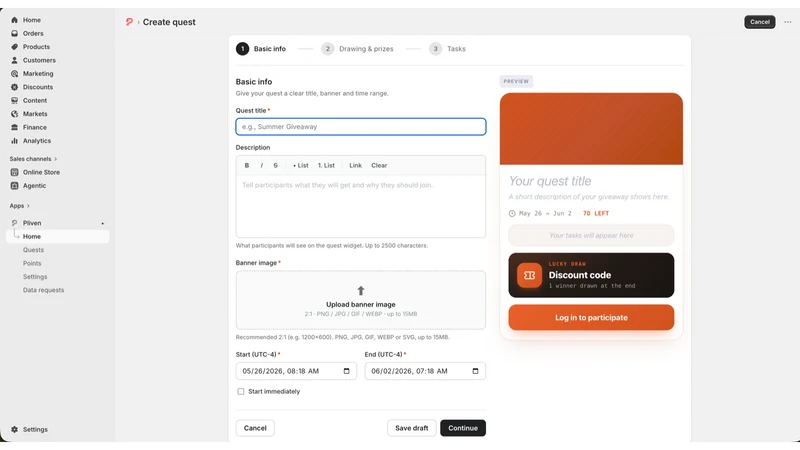Click the Content icon
This screenshot has height=450, width=800.
(14, 101)
